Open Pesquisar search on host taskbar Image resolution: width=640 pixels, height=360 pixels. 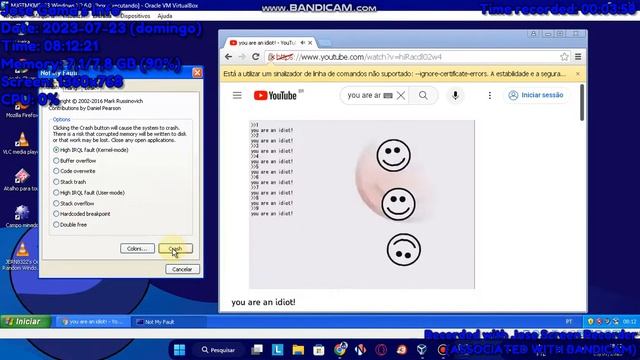tap(218, 350)
